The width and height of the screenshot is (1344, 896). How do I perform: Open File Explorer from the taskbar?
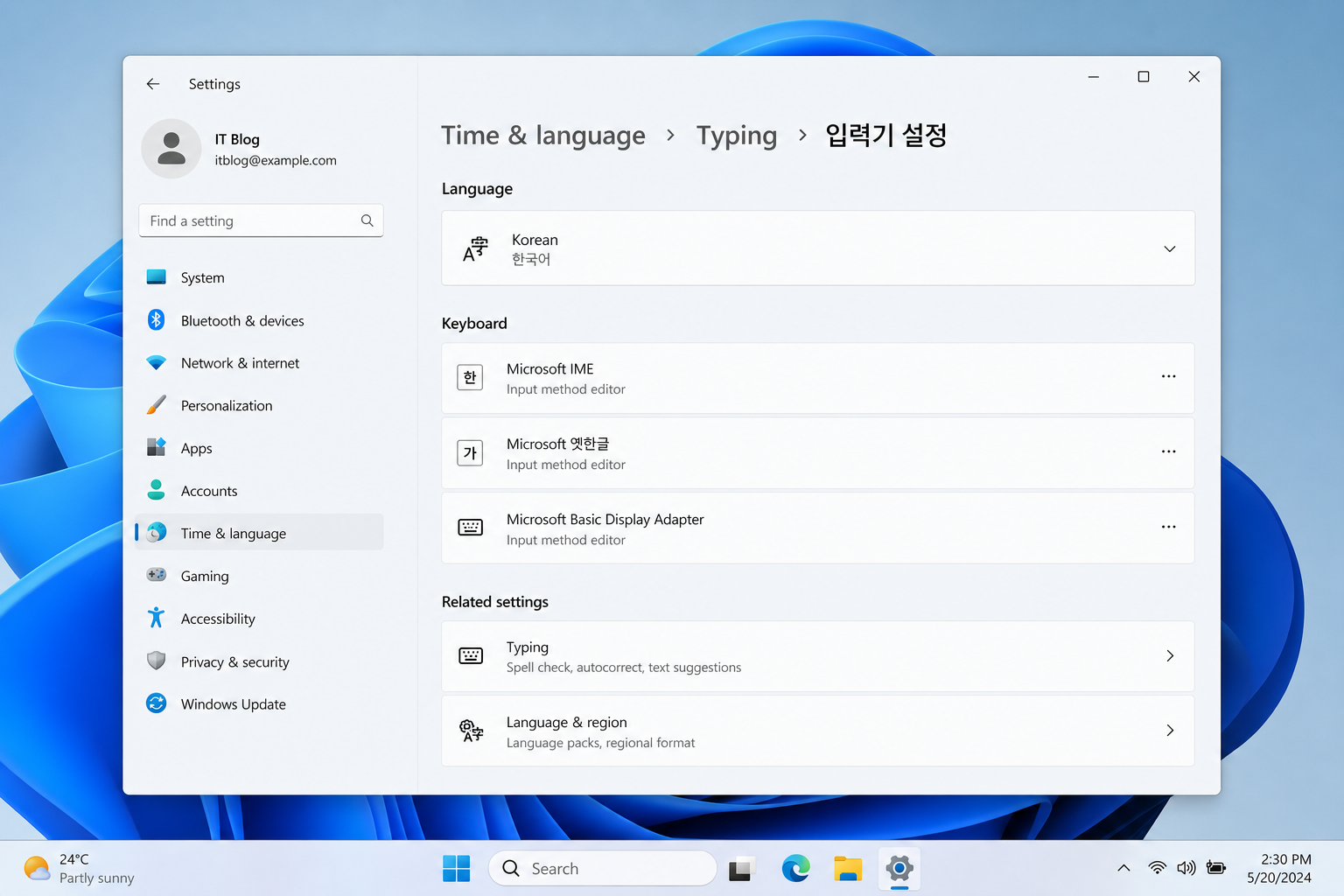tap(848, 869)
